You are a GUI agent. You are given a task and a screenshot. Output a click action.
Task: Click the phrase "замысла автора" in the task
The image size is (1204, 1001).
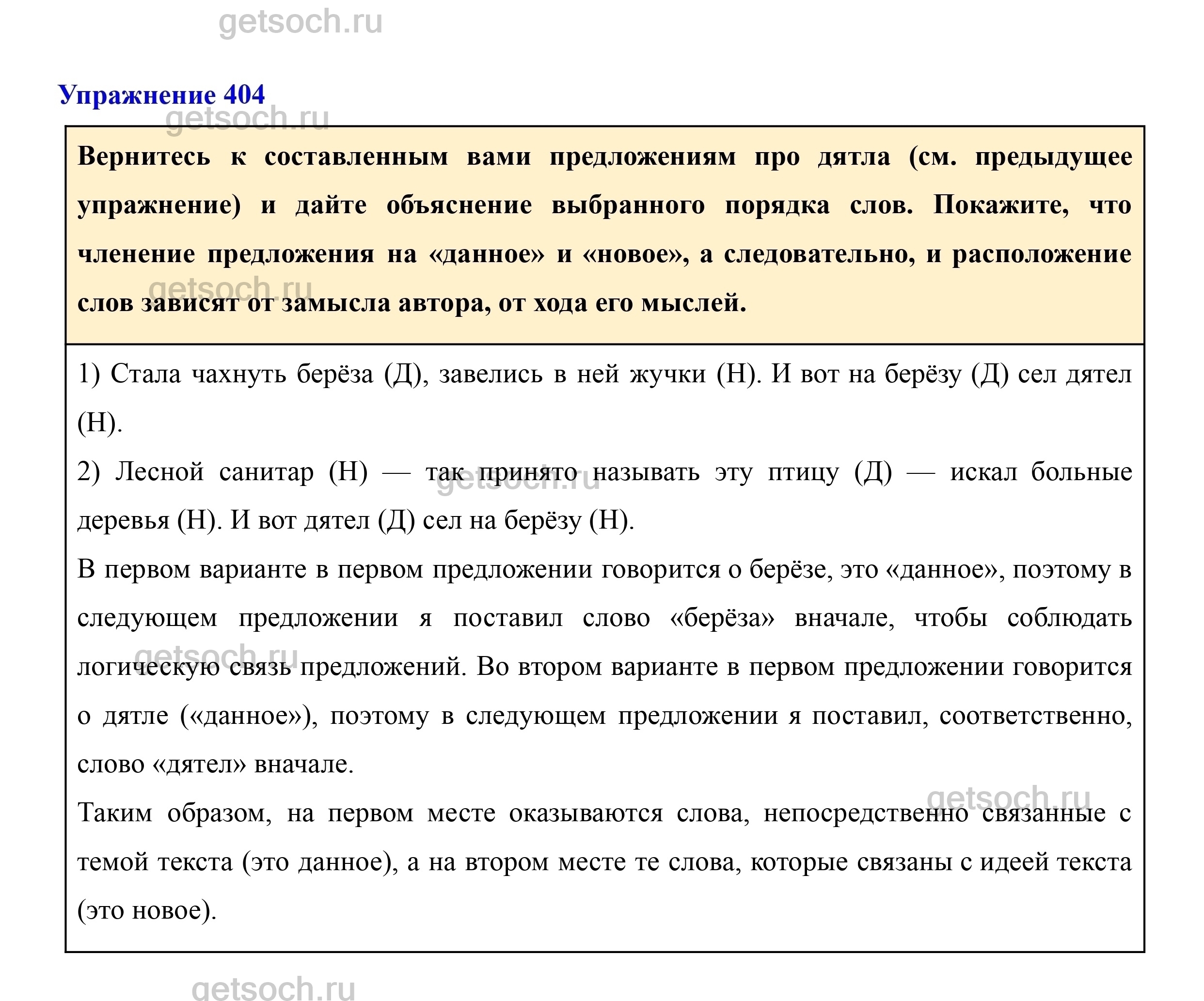386,303
